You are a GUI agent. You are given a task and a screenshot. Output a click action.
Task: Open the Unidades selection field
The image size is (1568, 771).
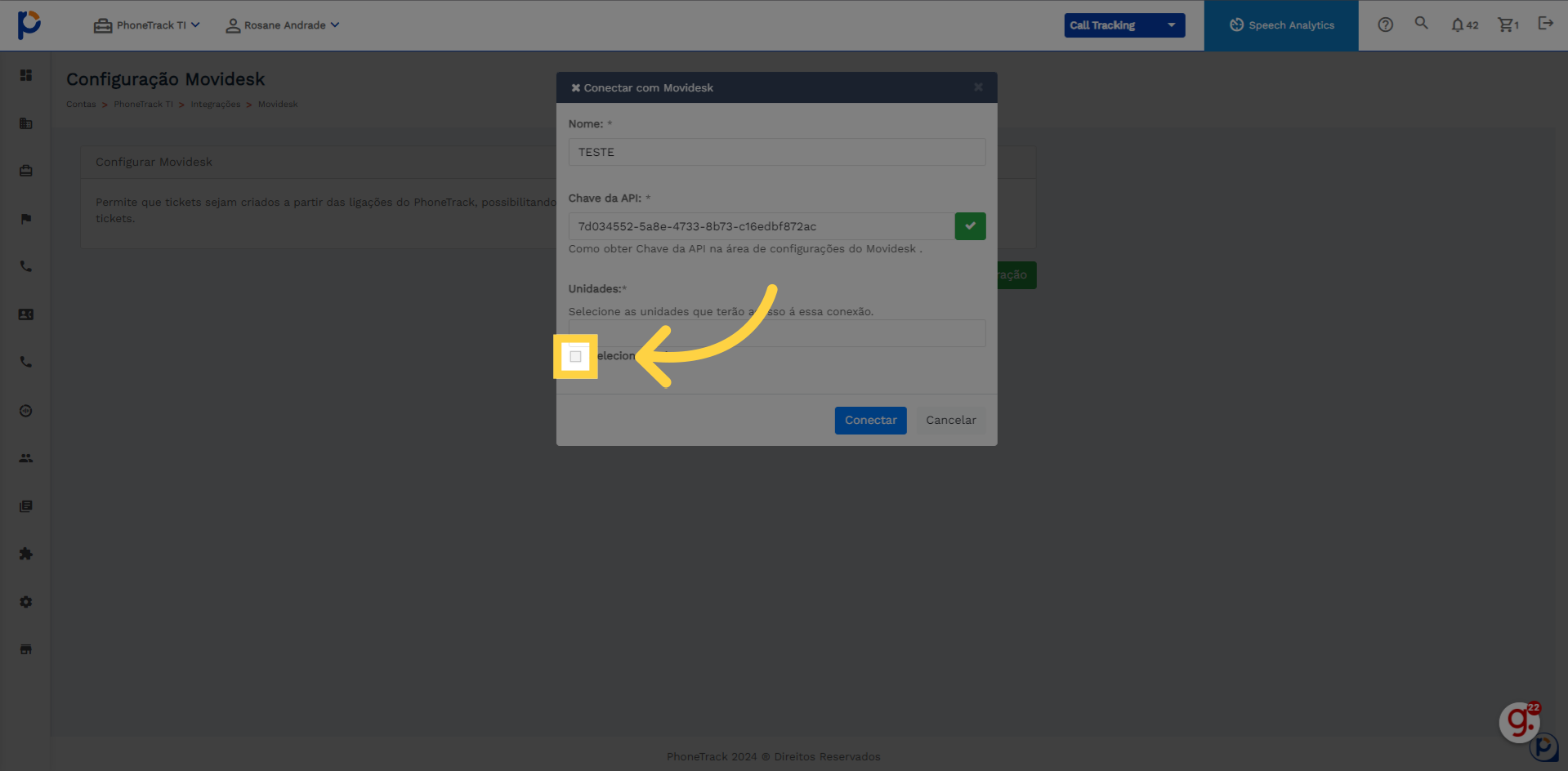777,333
